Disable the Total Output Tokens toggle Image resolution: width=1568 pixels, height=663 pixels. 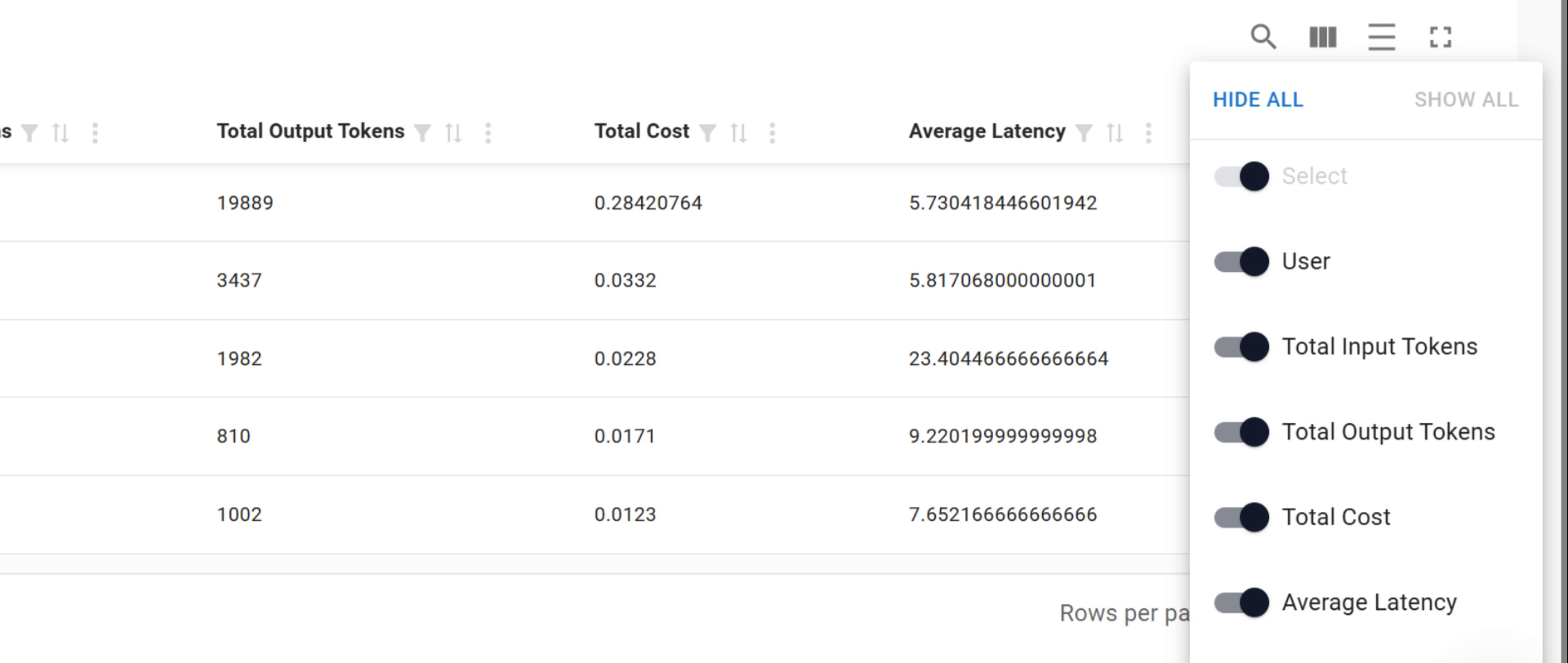point(1241,432)
